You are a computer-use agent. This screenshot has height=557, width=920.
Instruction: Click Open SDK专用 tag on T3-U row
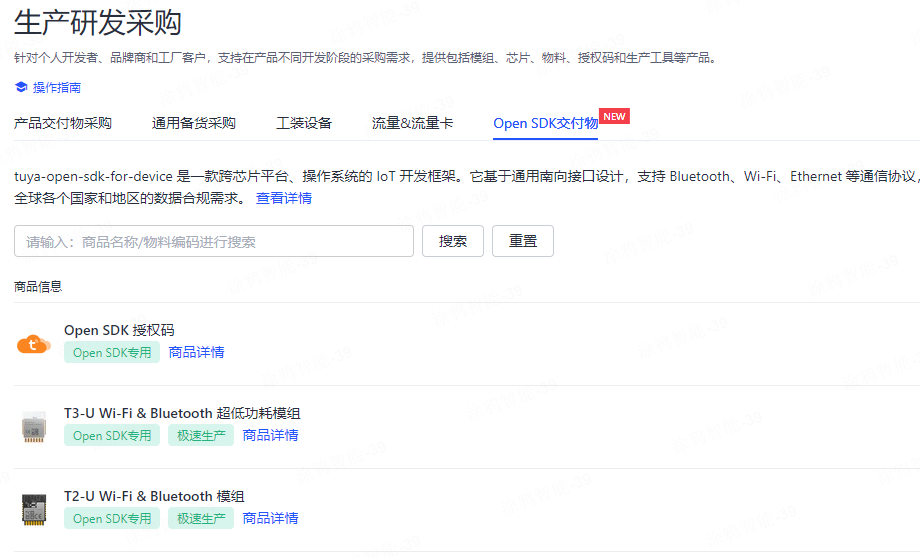coord(112,436)
